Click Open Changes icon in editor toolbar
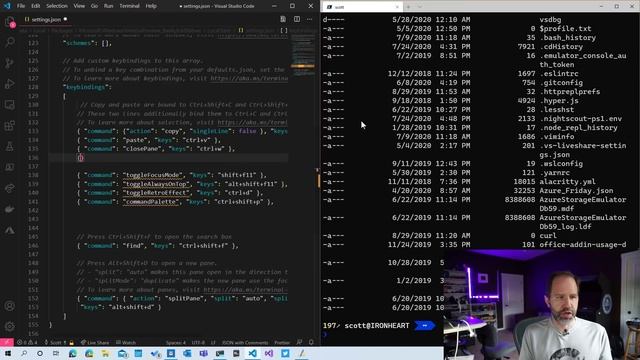Viewport: 640px width, 360px height. (x=283, y=19)
